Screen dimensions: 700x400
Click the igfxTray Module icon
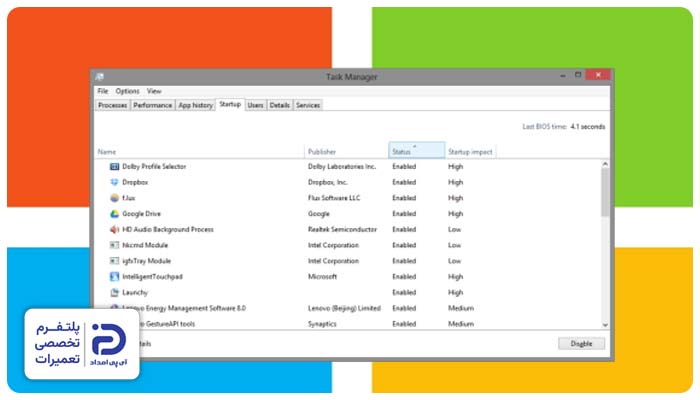tap(114, 261)
